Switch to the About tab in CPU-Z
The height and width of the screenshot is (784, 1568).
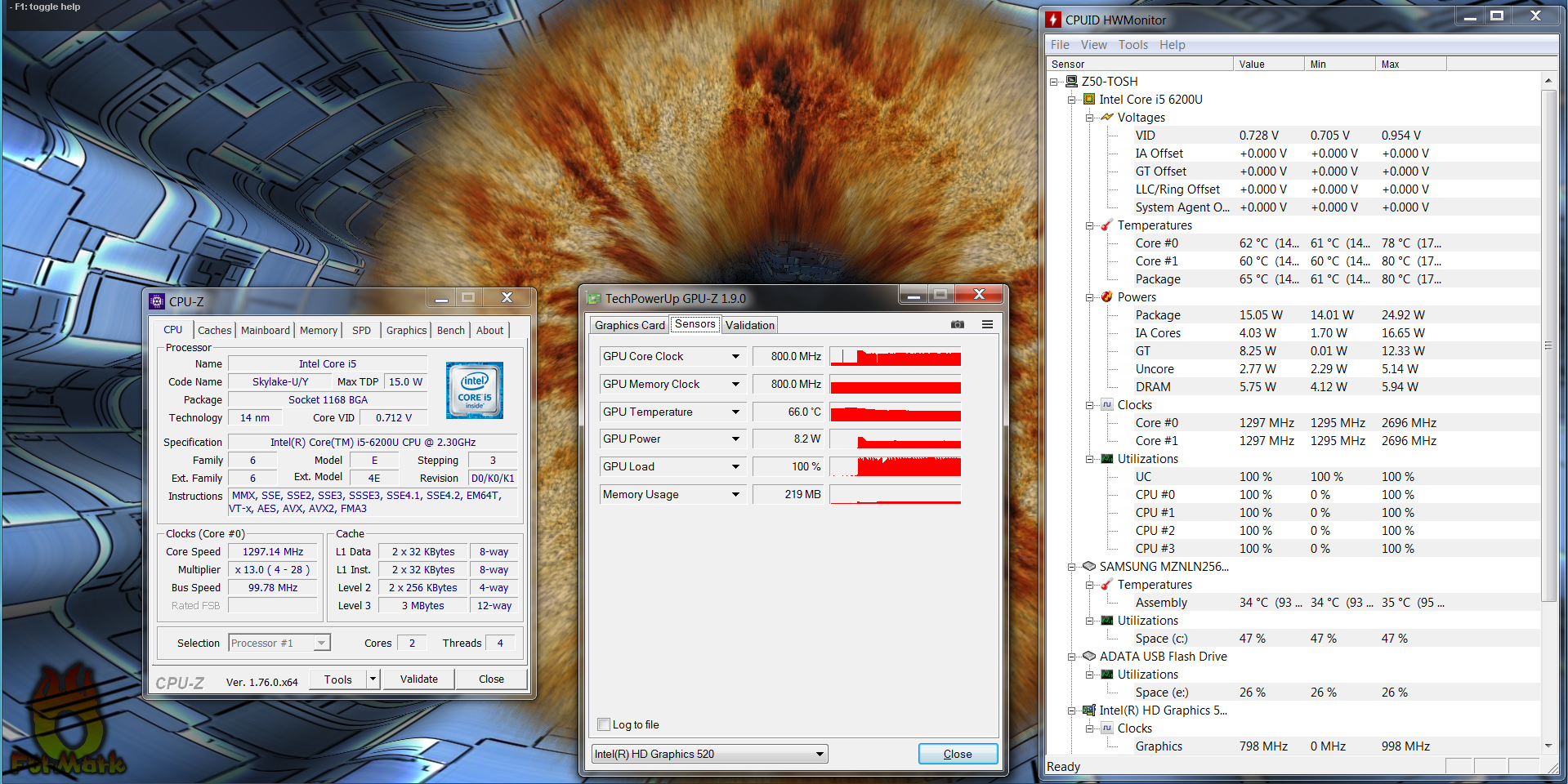click(490, 330)
